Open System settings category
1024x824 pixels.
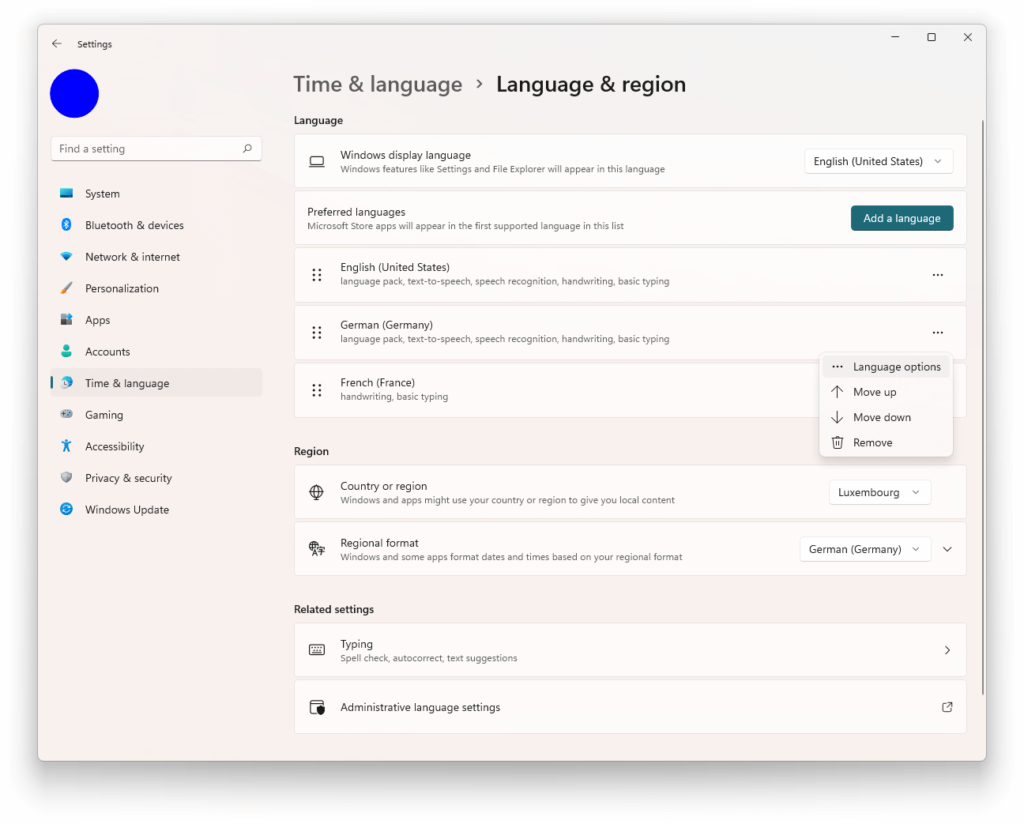(157, 193)
